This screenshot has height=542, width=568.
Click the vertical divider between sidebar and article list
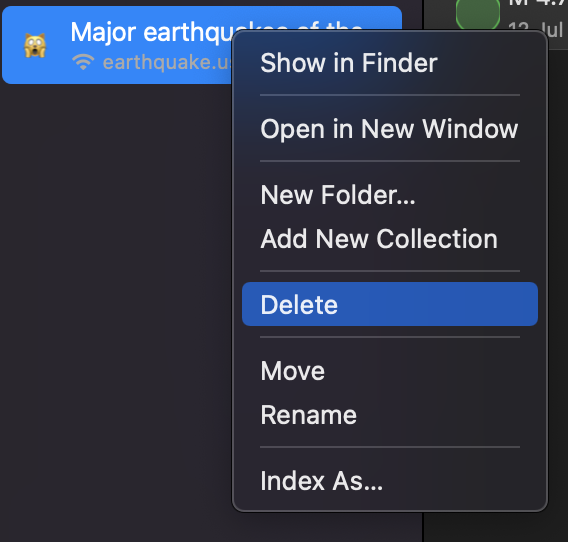coord(423,527)
